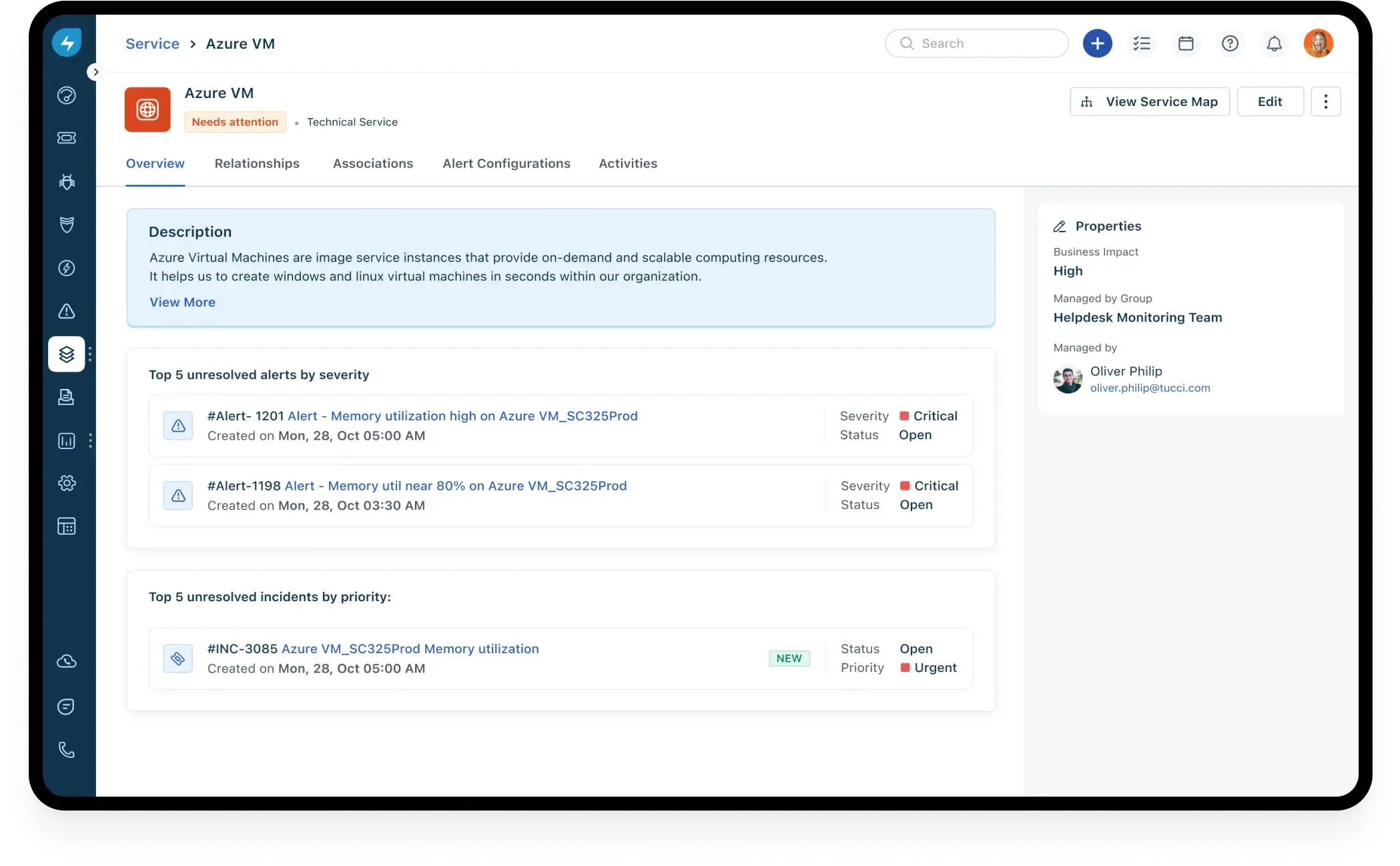Click View More in the description
This screenshot has width=1400, height=866.
(182, 302)
